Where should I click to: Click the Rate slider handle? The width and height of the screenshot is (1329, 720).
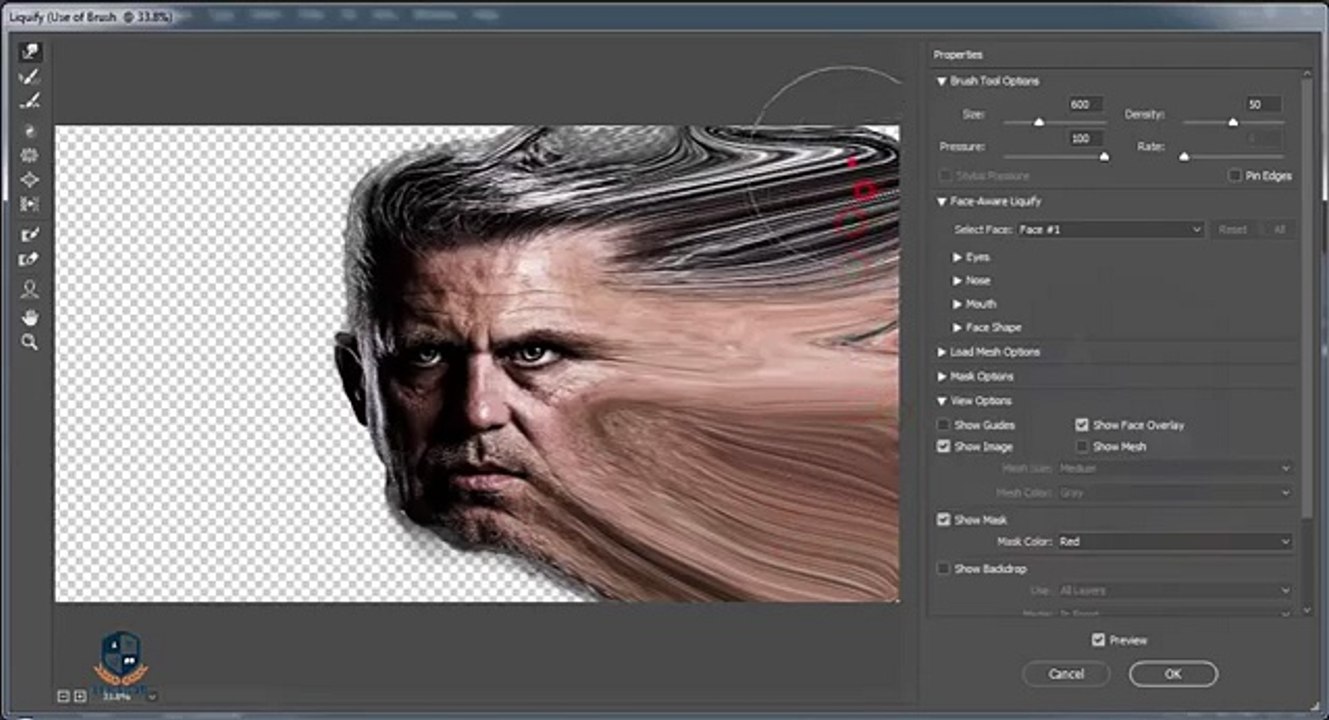(1183, 156)
